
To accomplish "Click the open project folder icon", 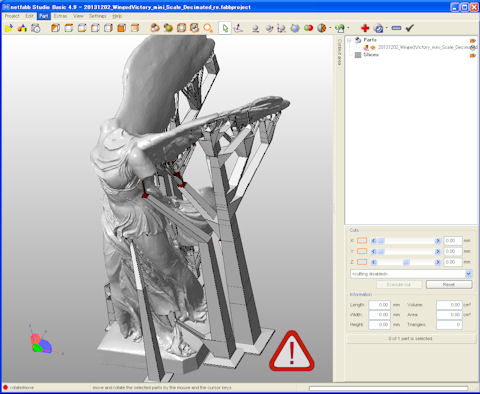I will [9, 28].
